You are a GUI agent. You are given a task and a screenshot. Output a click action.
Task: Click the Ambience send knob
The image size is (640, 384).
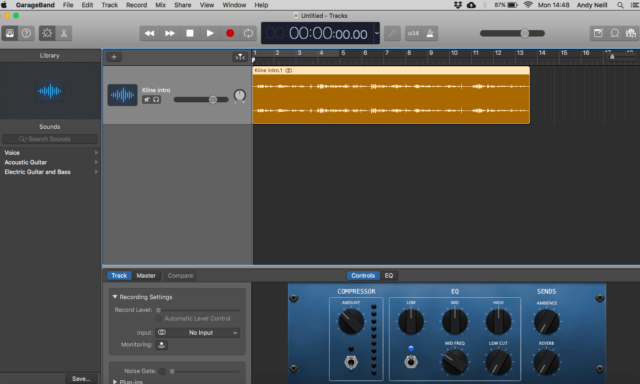[x=547, y=322]
